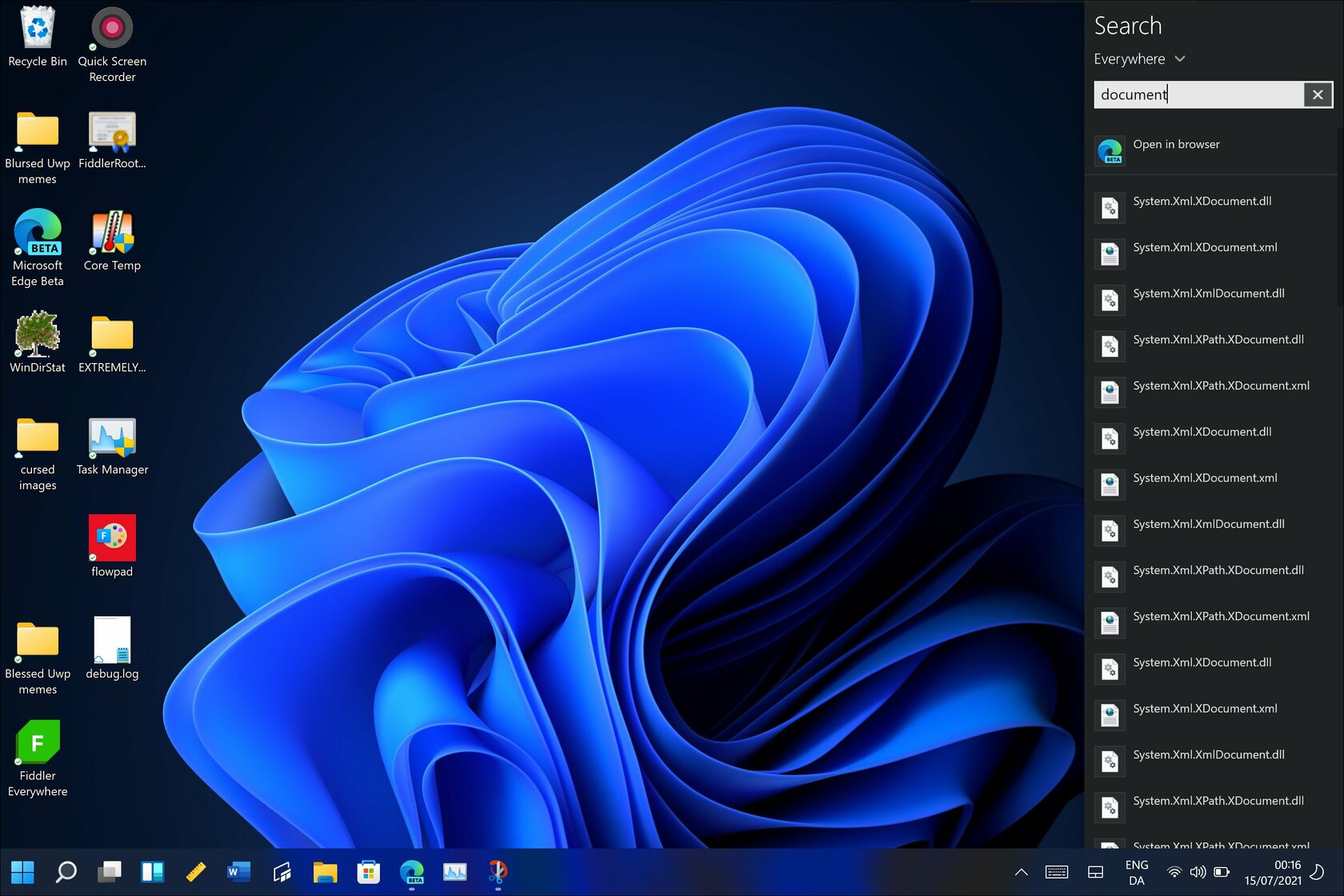Show hidden system tray icons
The width and height of the screenshot is (1344, 896).
pos(1021,872)
